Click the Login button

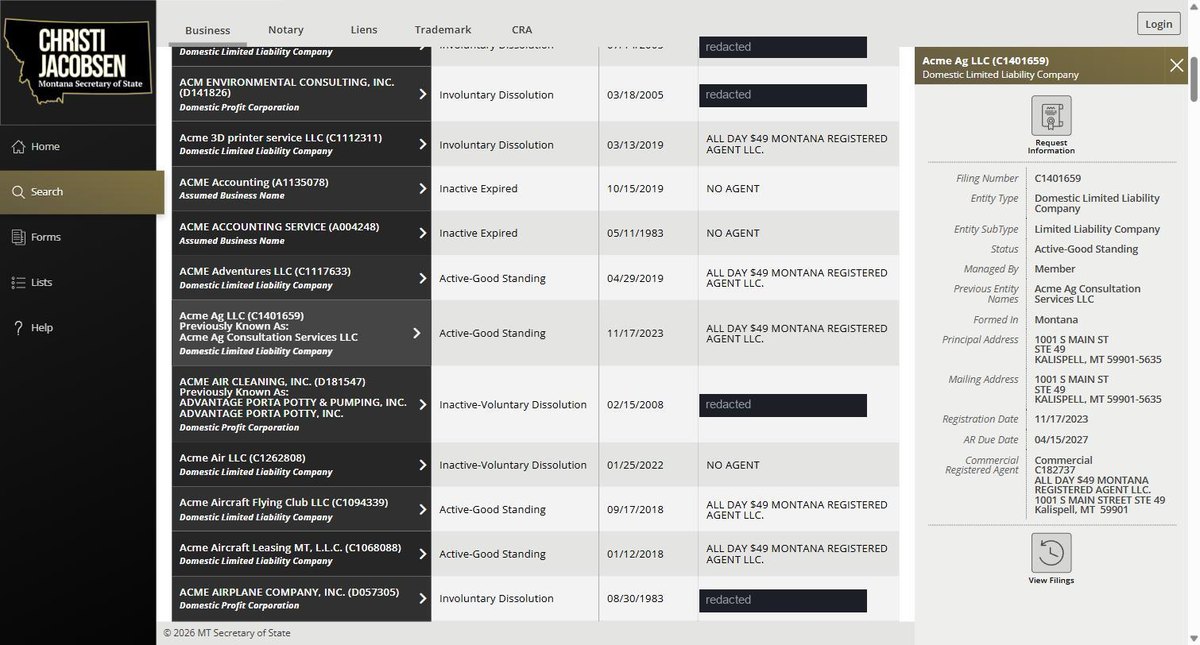[x=1158, y=24]
